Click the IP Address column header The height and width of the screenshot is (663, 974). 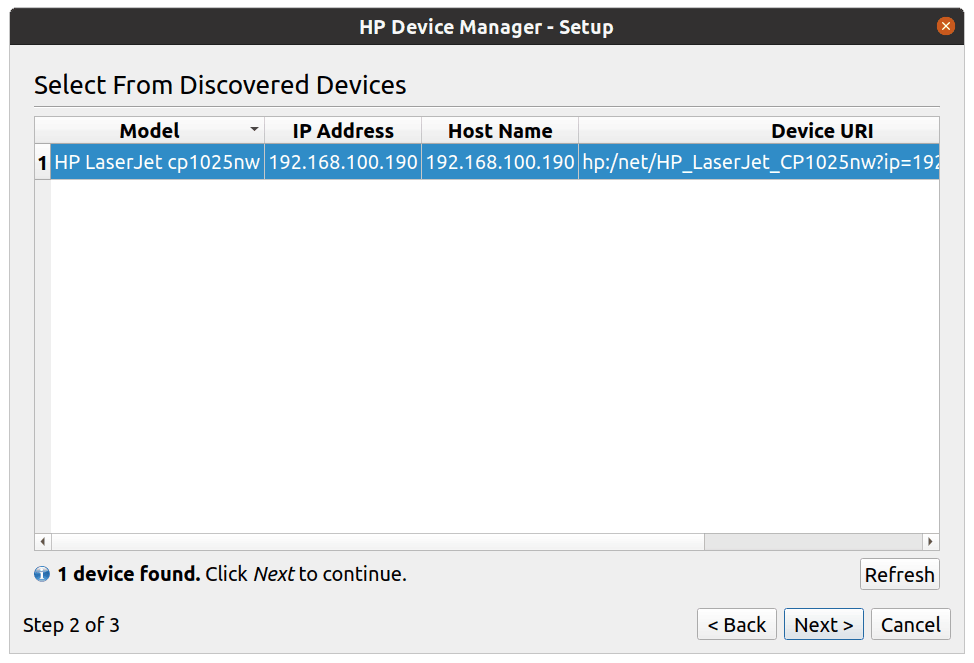pos(343,130)
